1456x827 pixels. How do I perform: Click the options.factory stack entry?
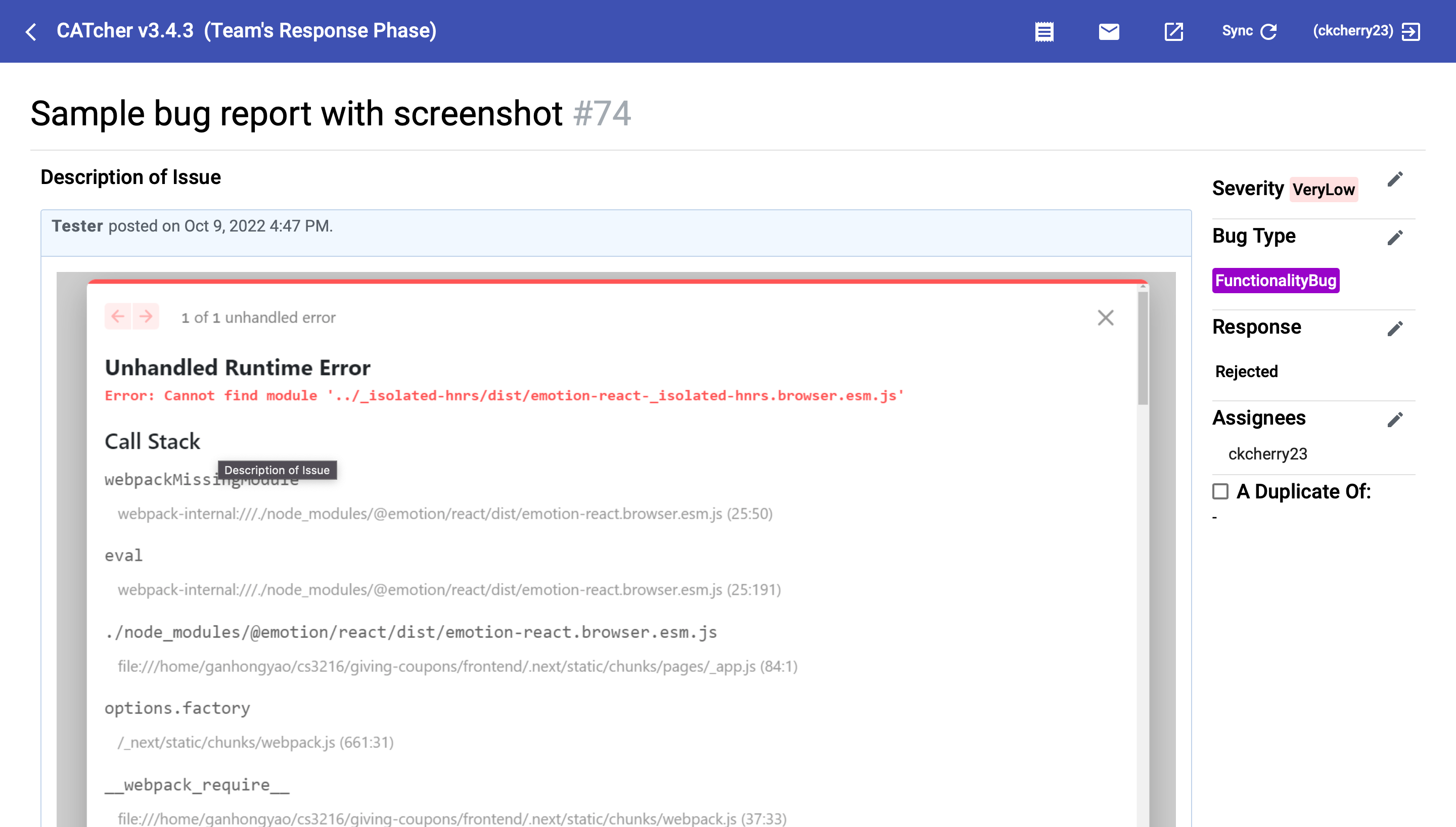pyautogui.click(x=177, y=708)
